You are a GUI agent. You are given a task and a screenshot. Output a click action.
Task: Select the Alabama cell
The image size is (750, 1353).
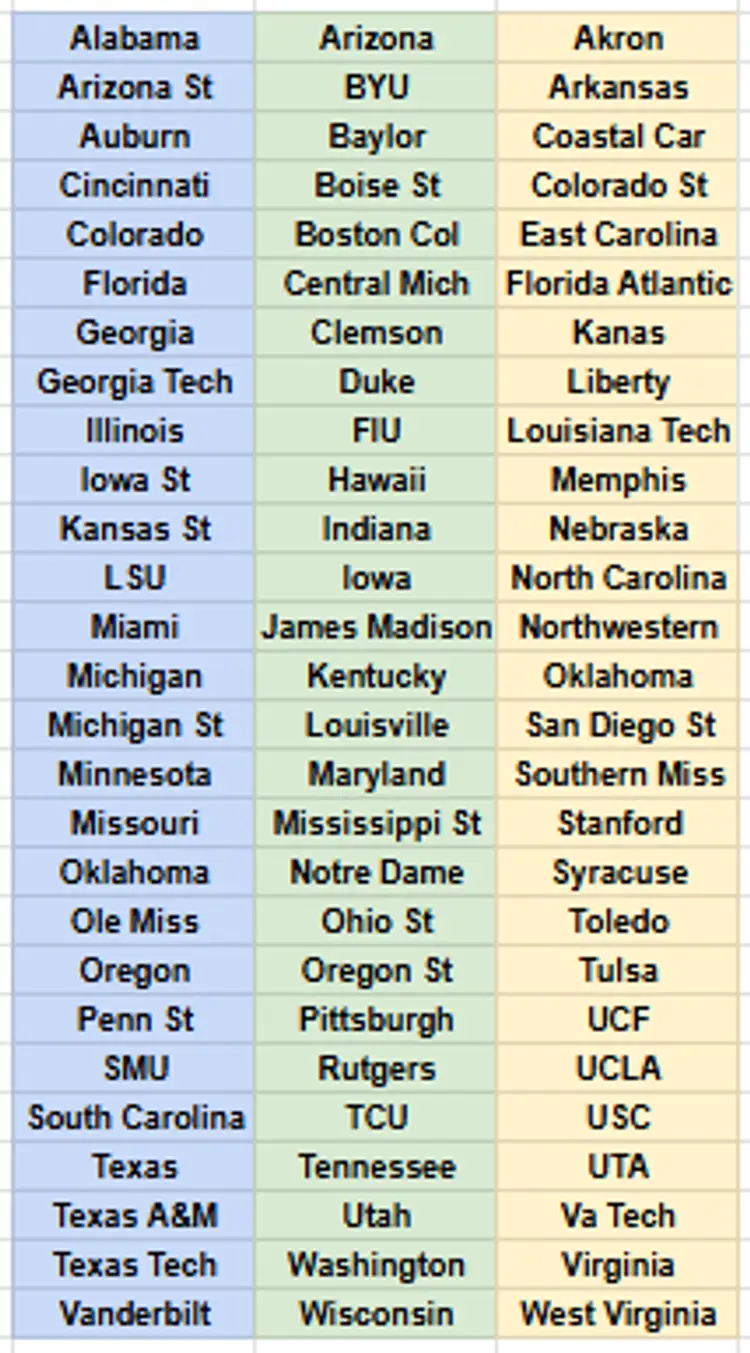[134, 38]
